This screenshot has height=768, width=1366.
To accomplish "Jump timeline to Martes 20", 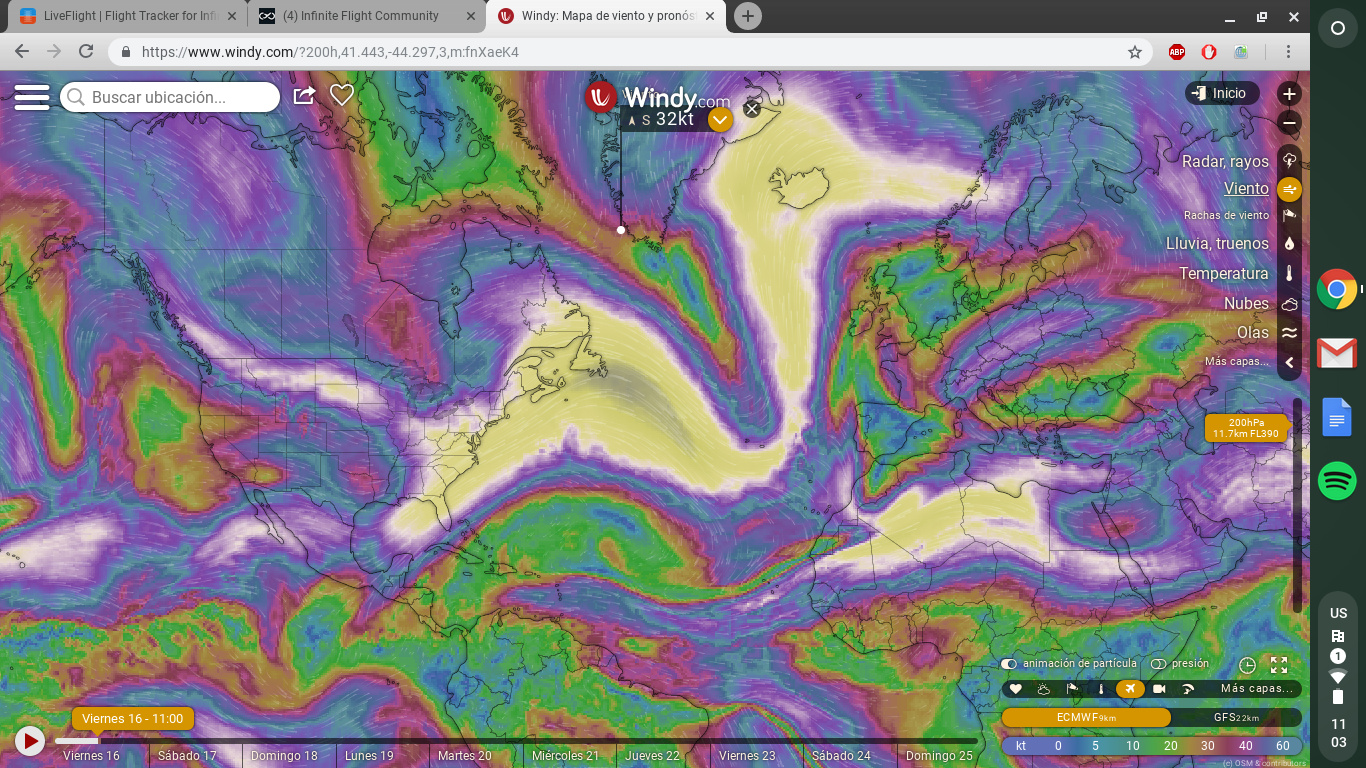I will pos(465,756).
